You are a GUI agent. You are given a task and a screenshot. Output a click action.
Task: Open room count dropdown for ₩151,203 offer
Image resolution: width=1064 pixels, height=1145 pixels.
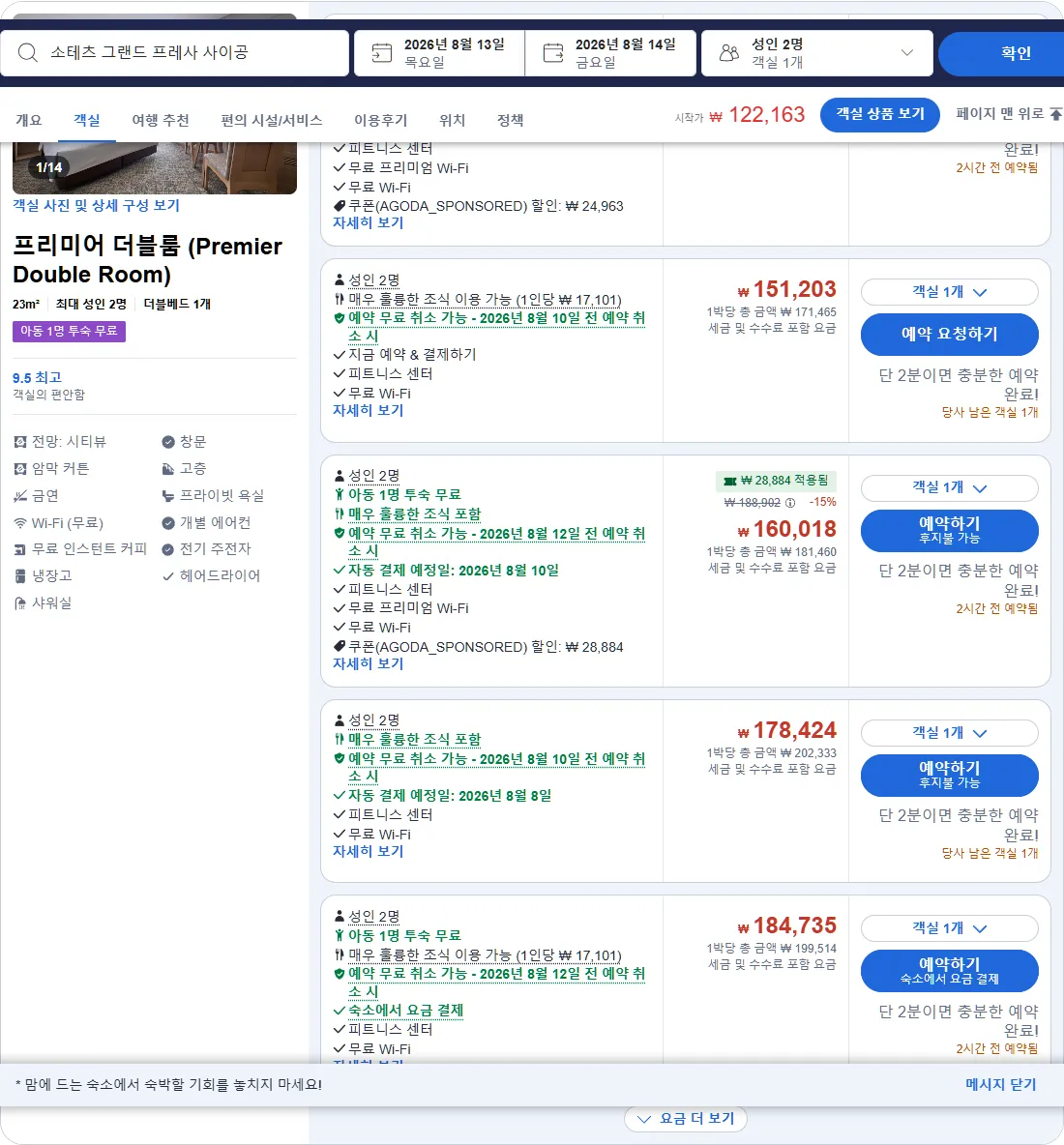click(x=949, y=292)
